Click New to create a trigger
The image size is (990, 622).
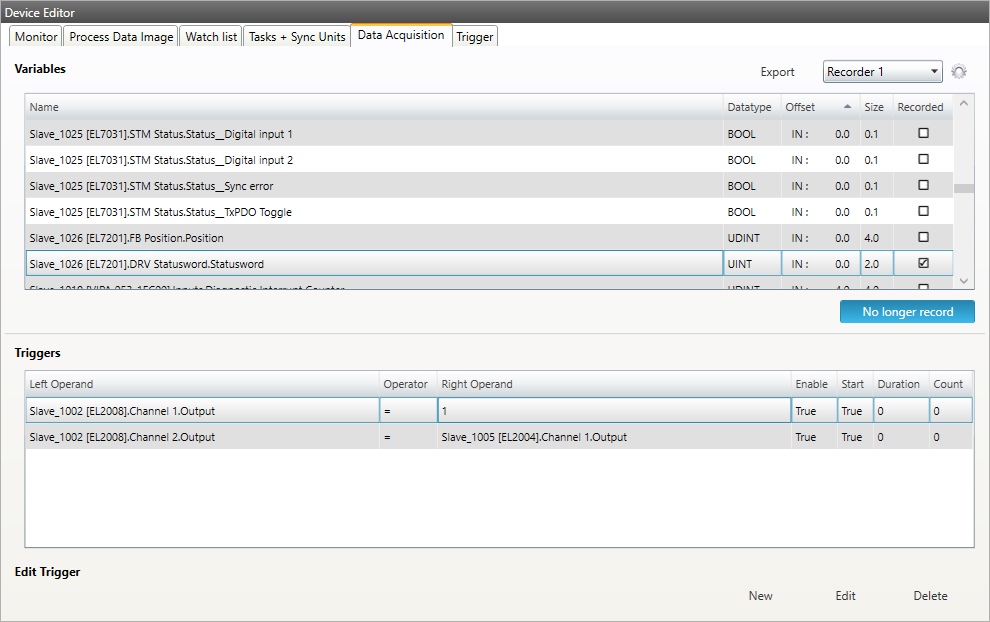click(760, 596)
